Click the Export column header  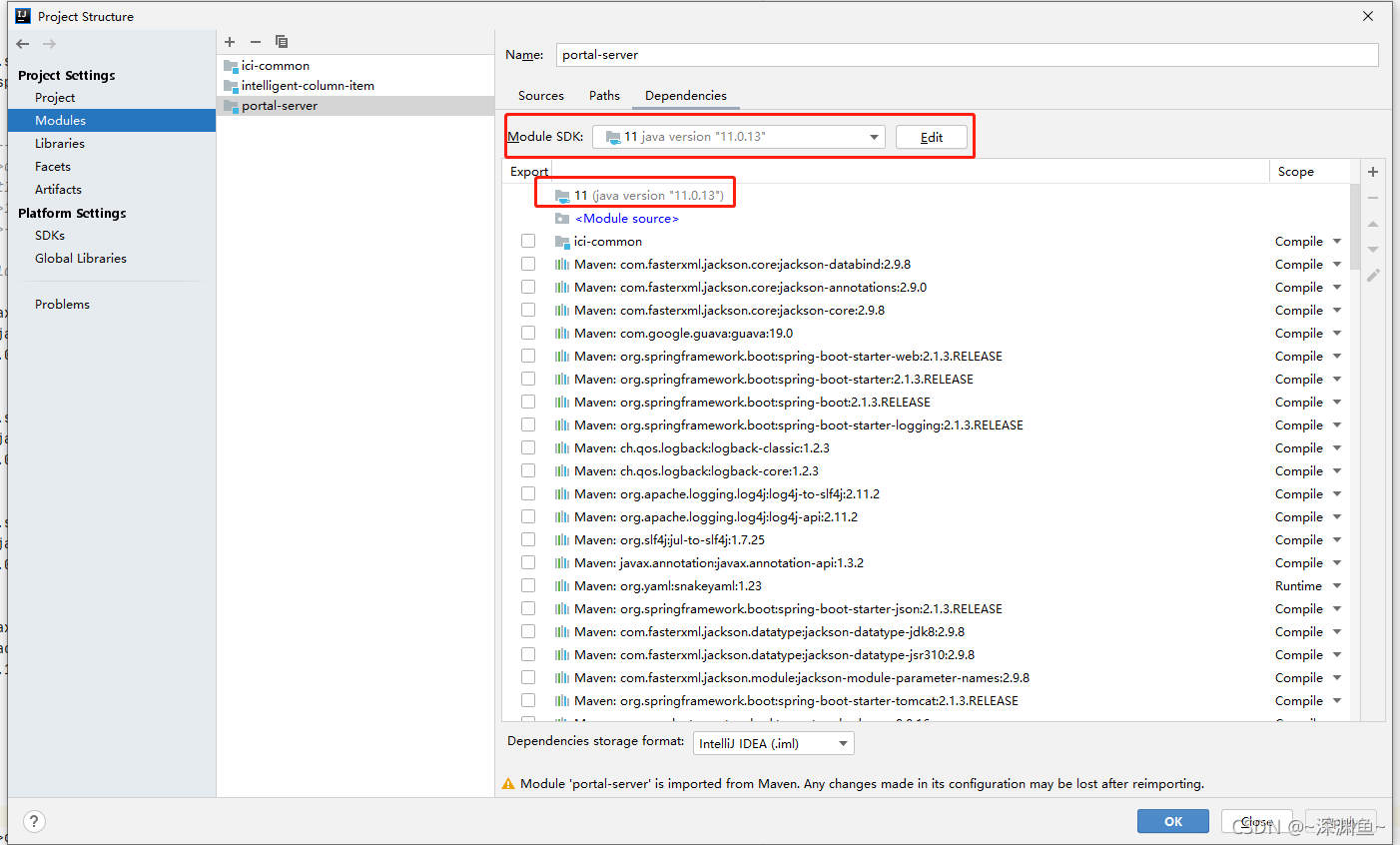click(529, 172)
